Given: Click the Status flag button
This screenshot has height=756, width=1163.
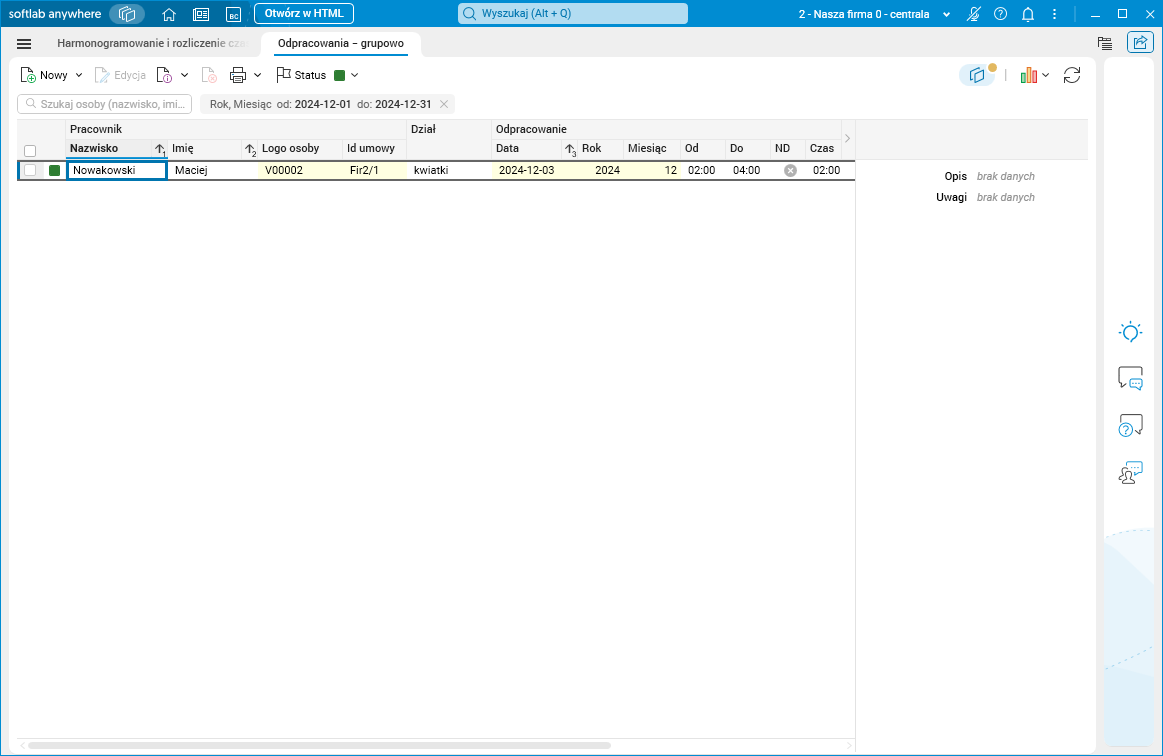Looking at the screenshot, I should point(301,75).
